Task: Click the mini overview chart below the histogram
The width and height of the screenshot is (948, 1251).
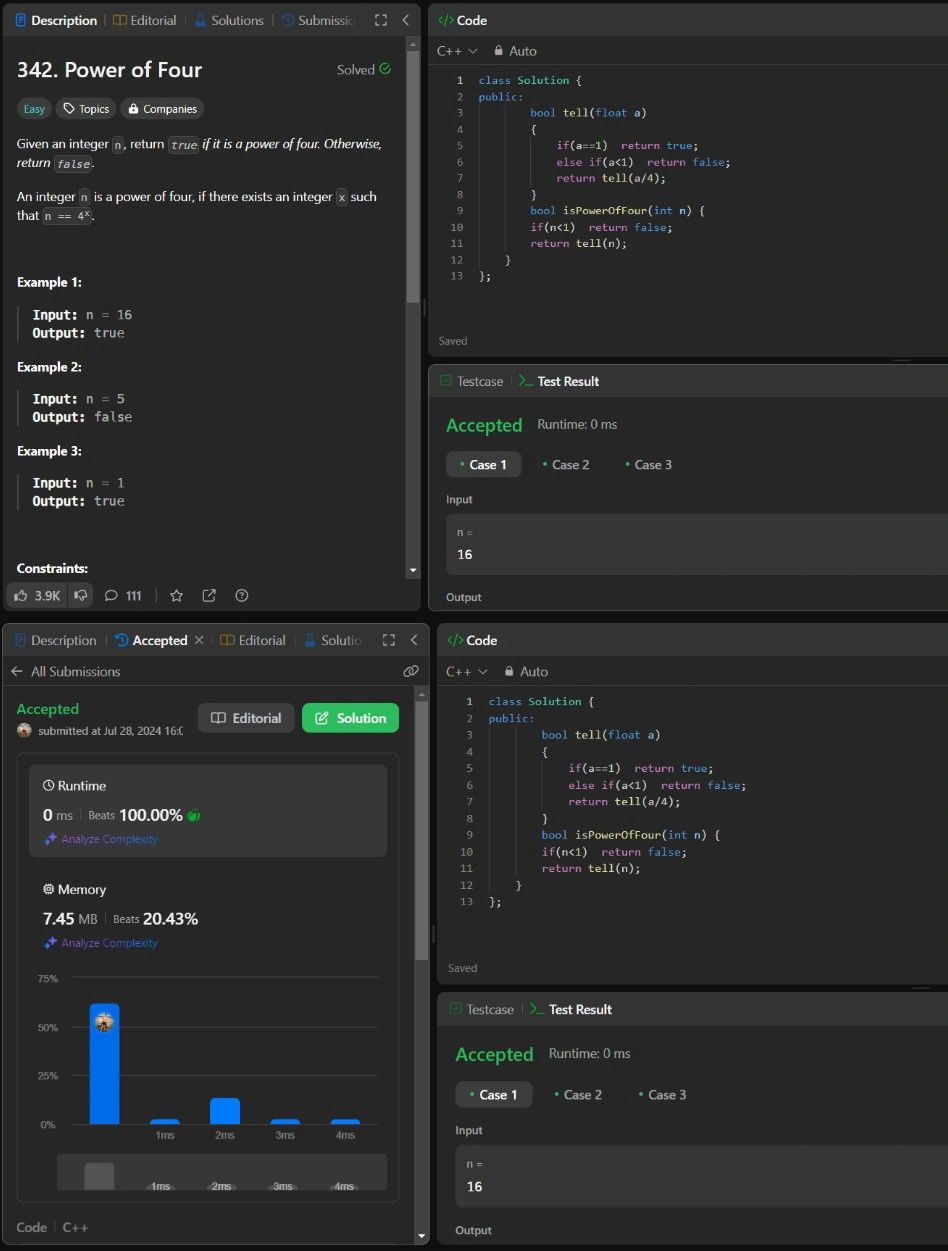Action: pos(222,1171)
